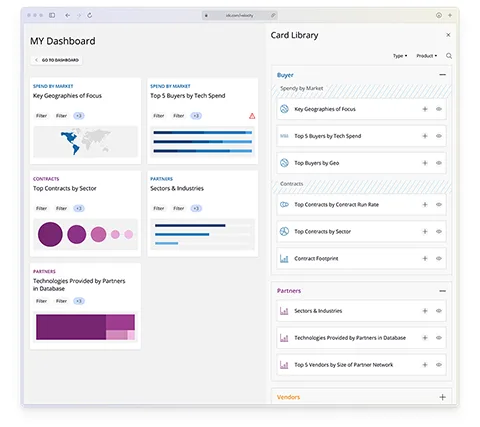
Task: Add Technologies Provided by Partners card with plus
Action: [x=425, y=338]
